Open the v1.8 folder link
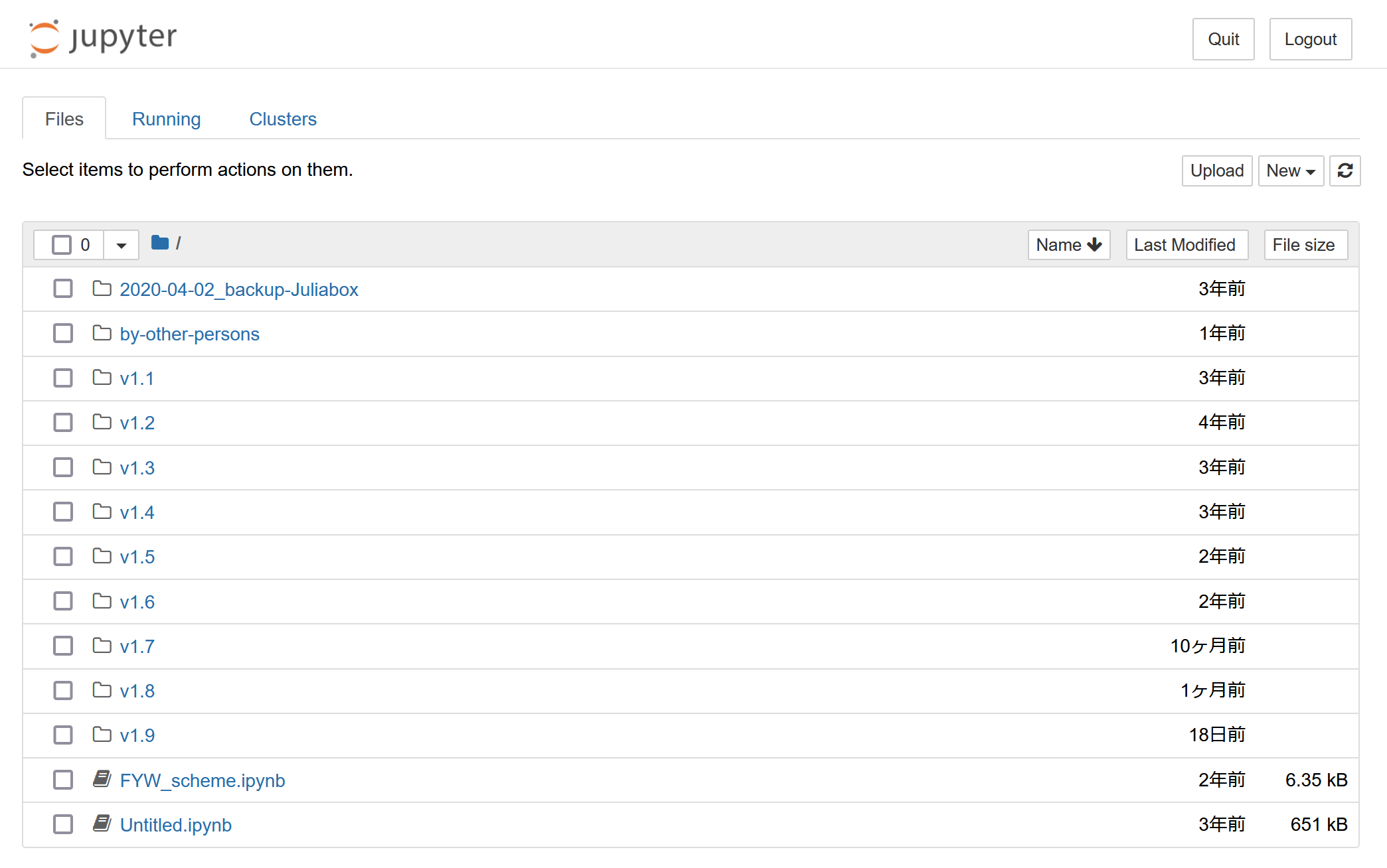The height and width of the screenshot is (868, 1387). click(x=137, y=691)
